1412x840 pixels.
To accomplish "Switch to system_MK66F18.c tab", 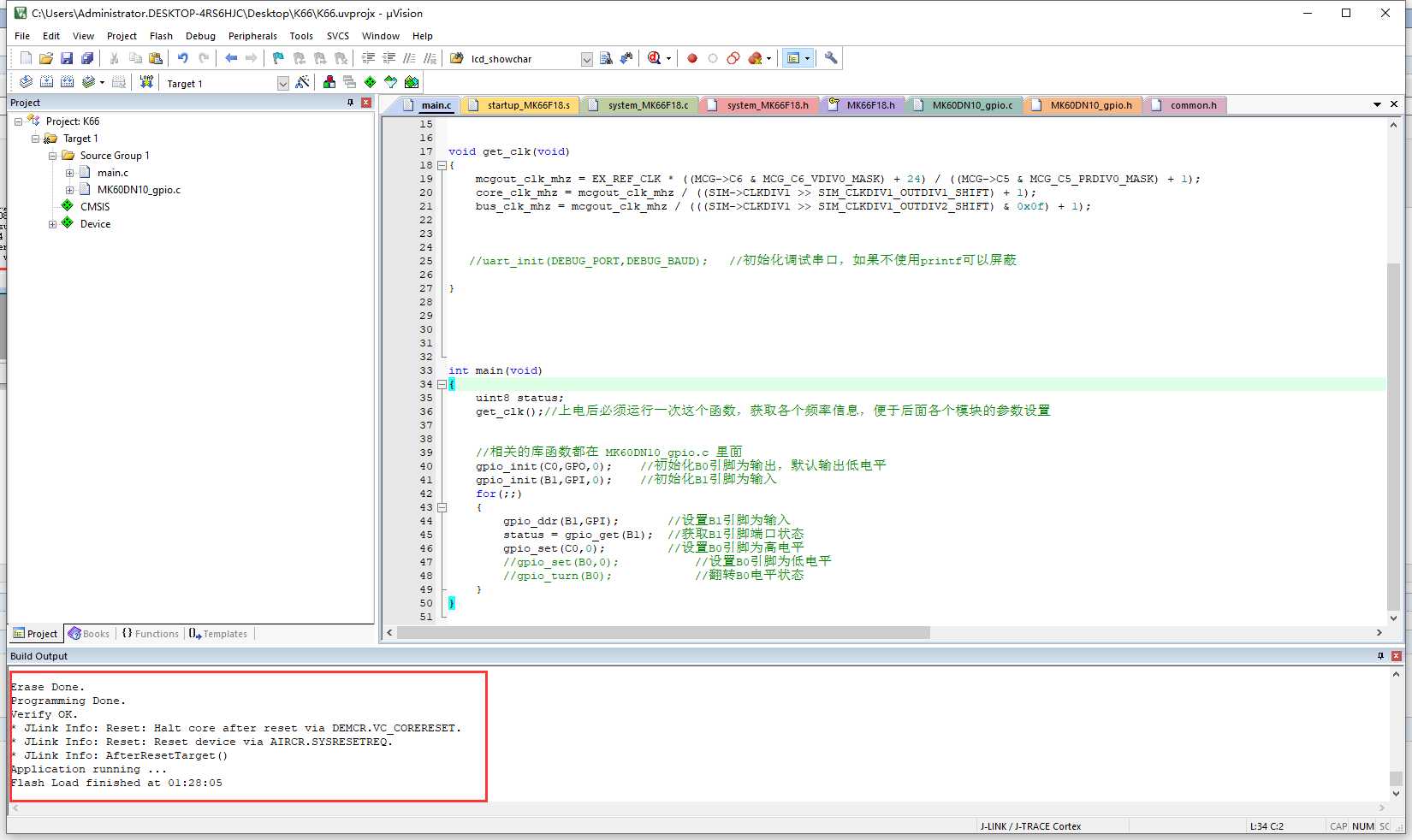I will (639, 105).
